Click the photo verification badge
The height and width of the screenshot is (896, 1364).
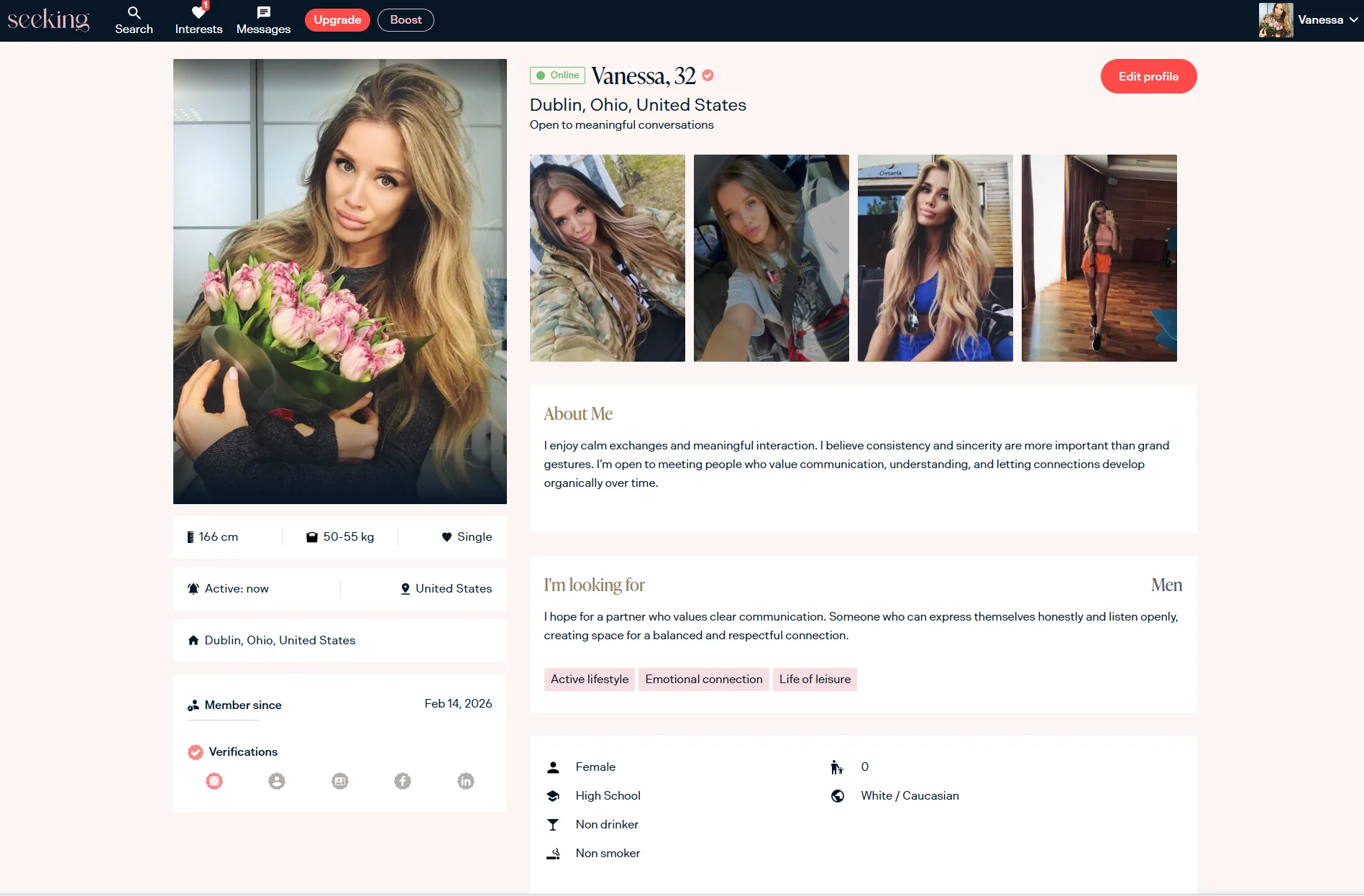(x=214, y=781)
